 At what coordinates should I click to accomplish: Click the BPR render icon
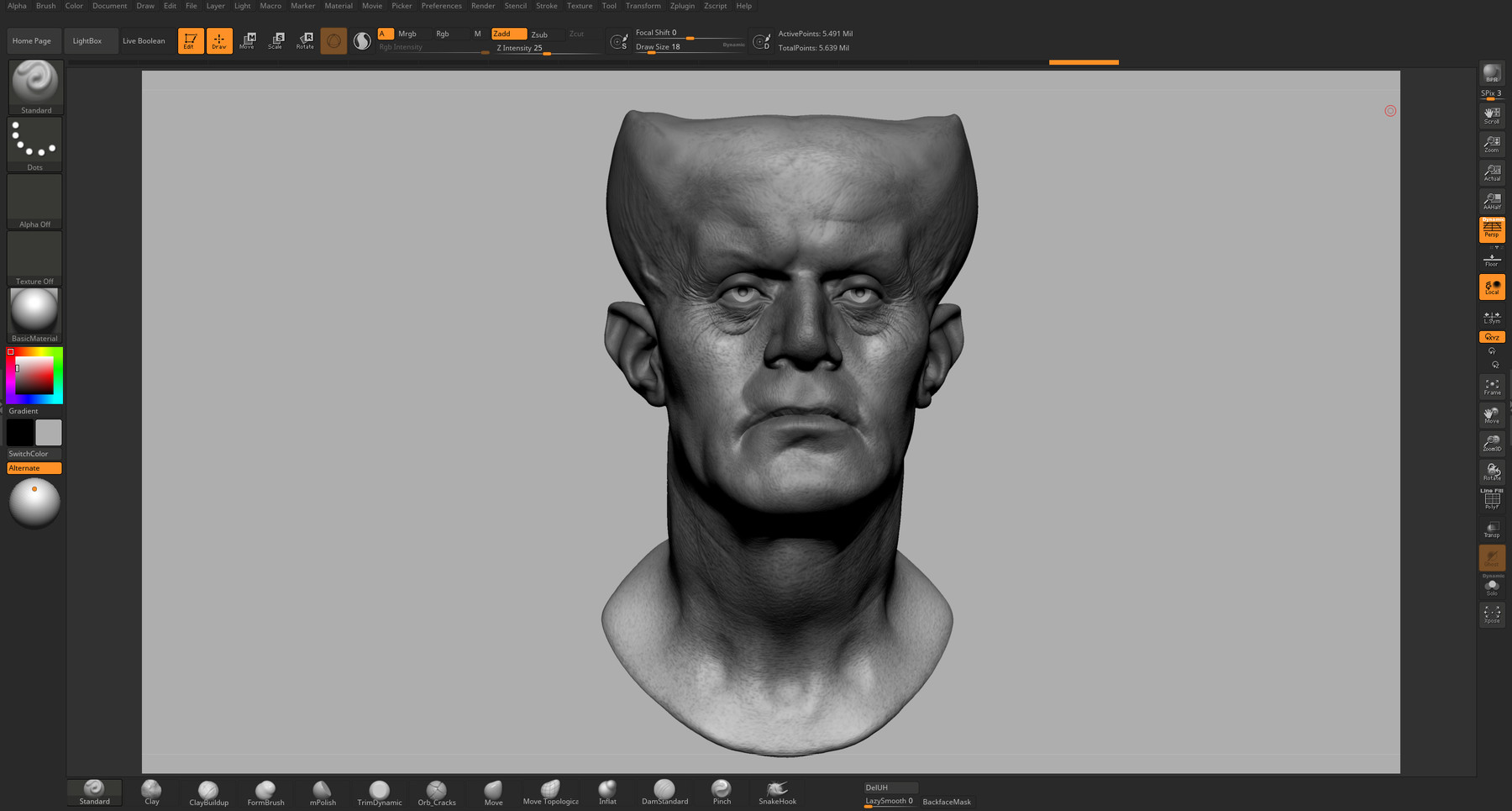(x=1492, y=73)
